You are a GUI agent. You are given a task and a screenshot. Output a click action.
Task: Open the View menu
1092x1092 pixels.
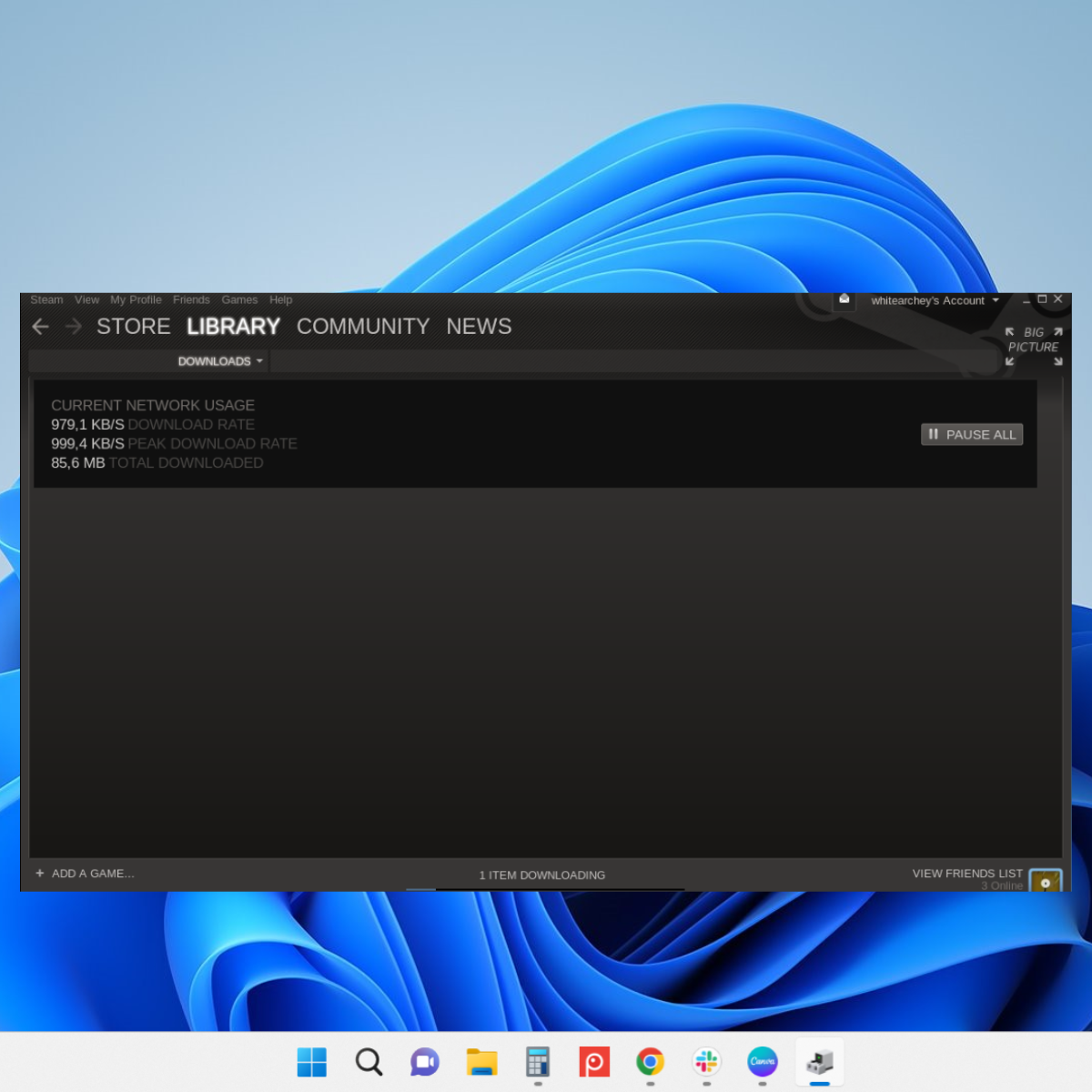(87, 299)
